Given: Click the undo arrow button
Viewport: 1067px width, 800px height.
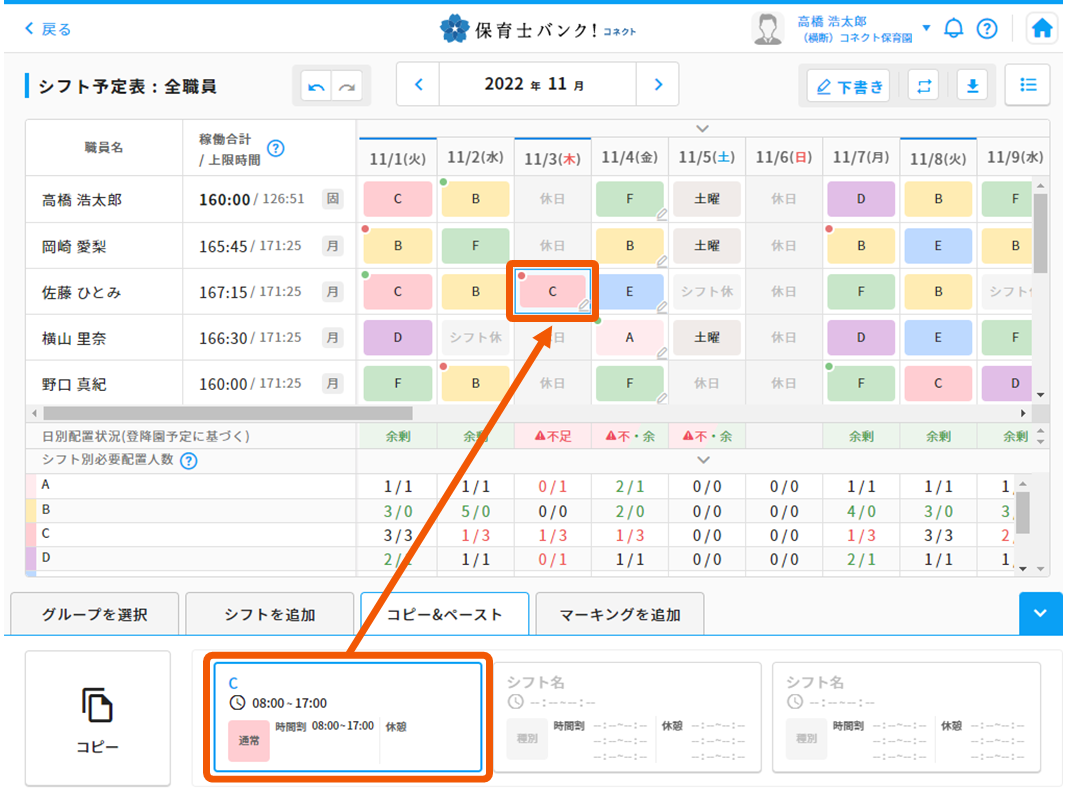Looking at the screenshot, I should (317, 87).
